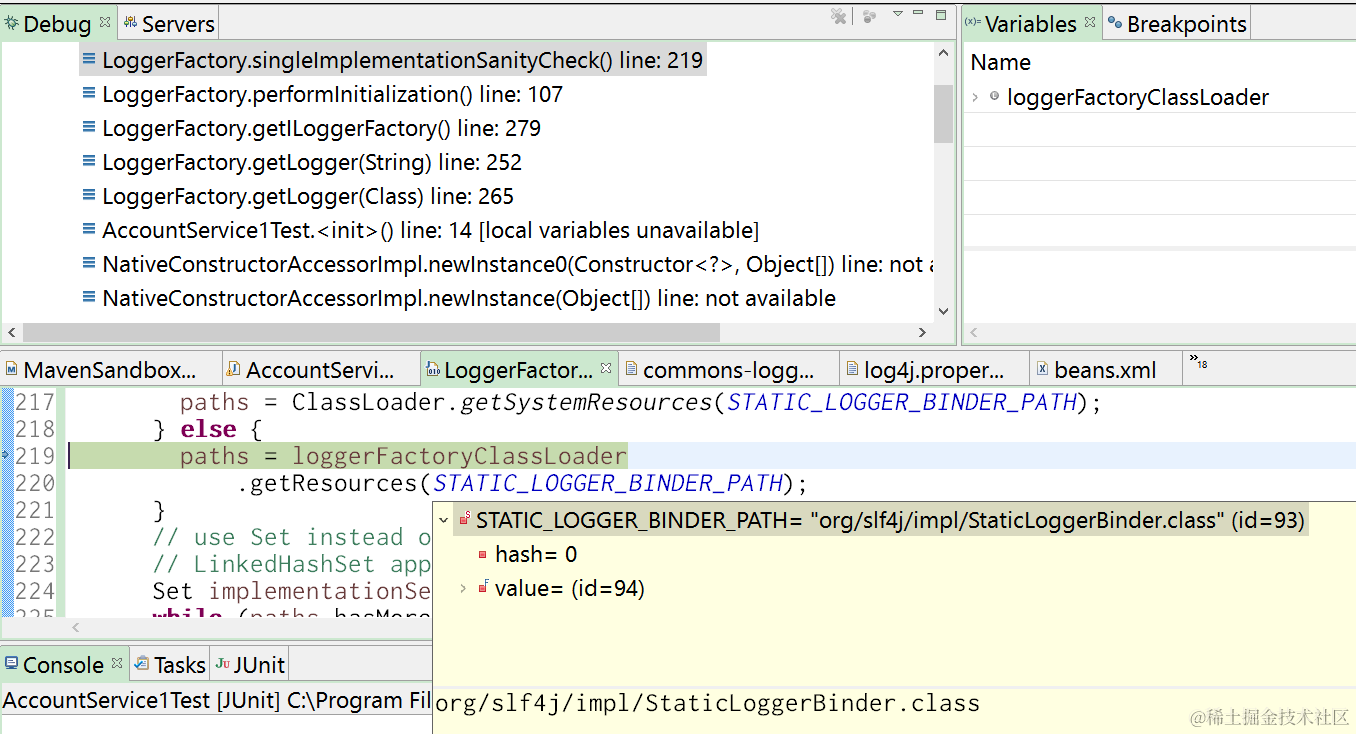Click stack frame icon beside getILoggerFactory()
The image size is (1356, 734).
[x=89, y=128]
